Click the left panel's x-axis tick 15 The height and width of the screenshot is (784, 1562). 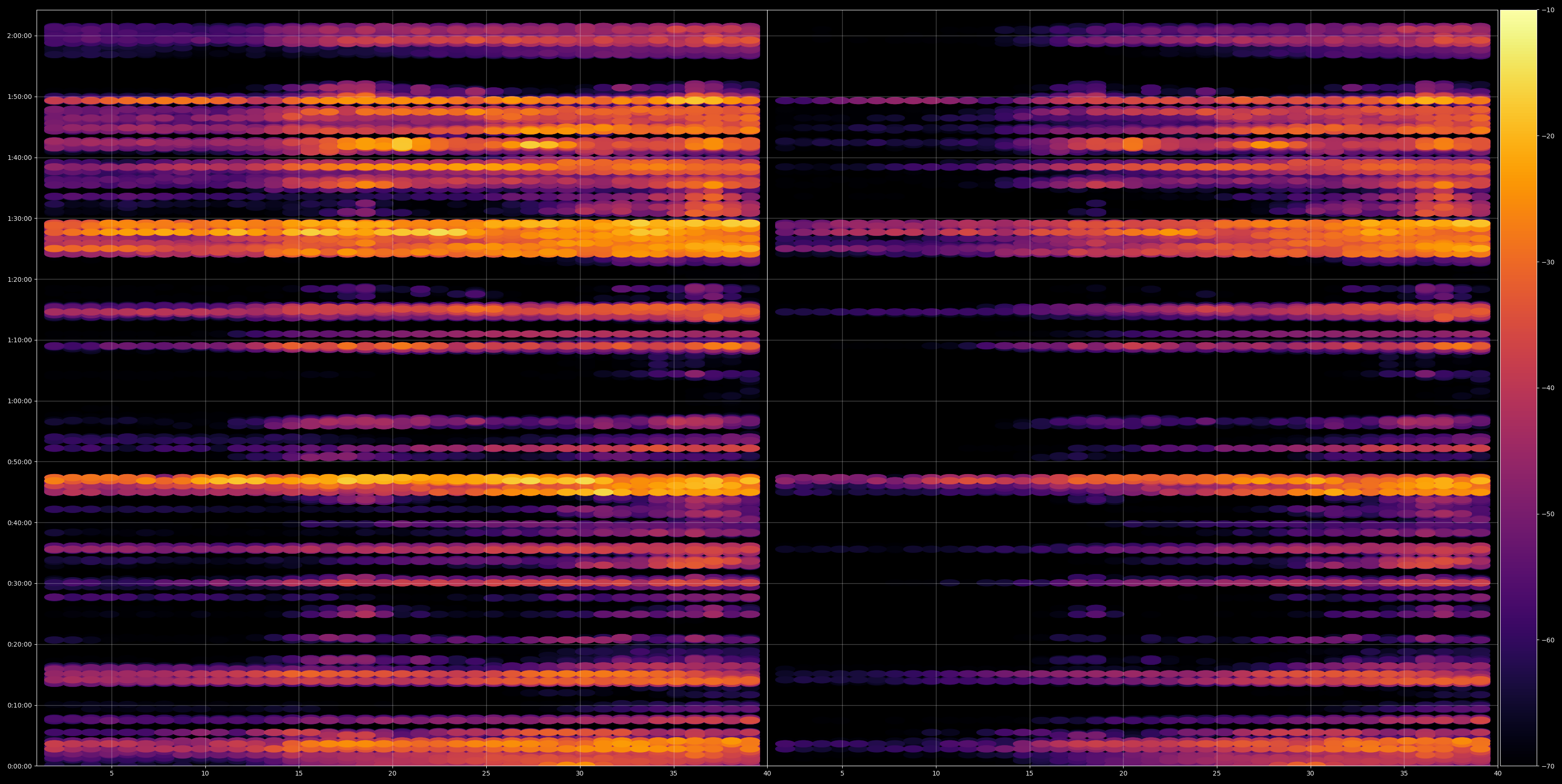coord(299,774)
